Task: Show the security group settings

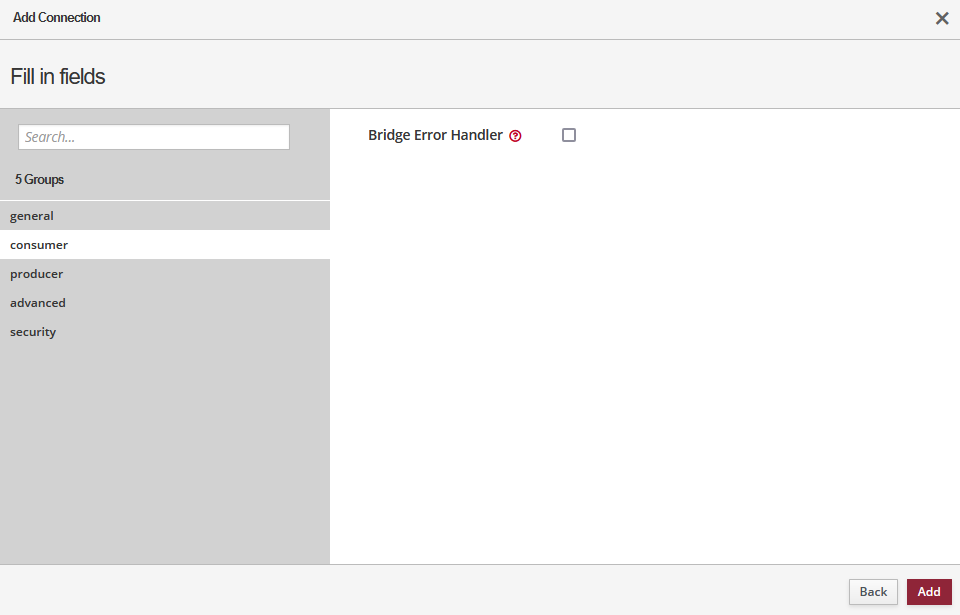Action: 33,332
